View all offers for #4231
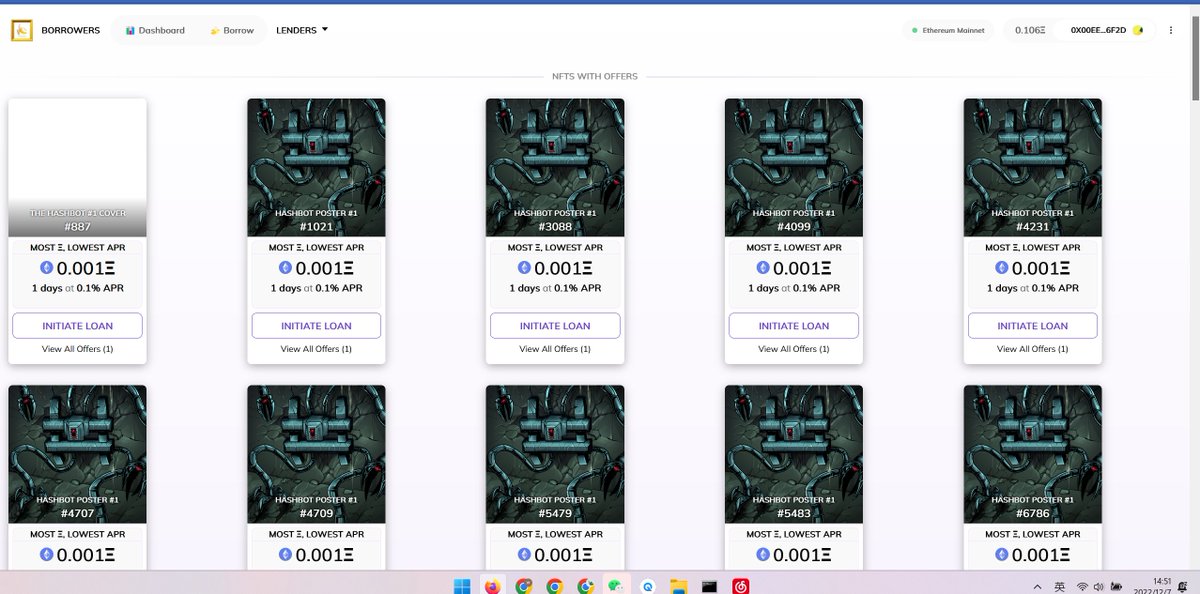The image size is (1200, 594). pos(1033,349)
